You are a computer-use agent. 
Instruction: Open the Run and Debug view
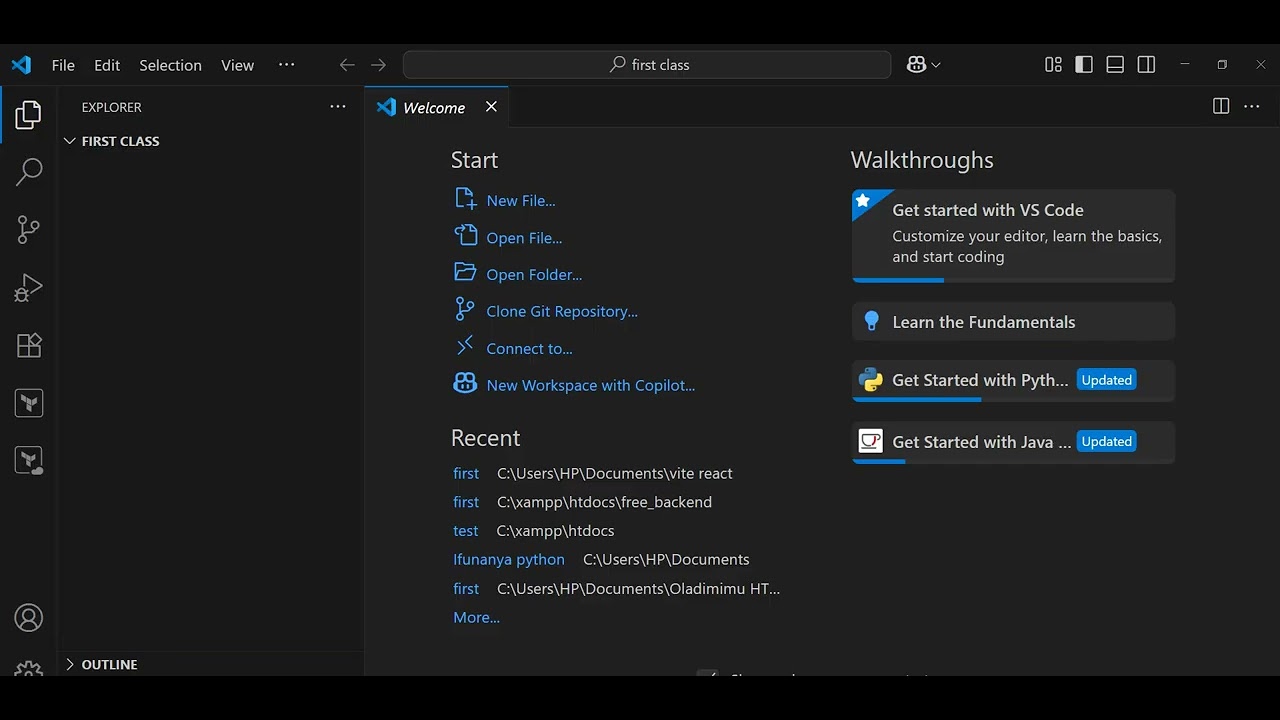coord(29,288)
